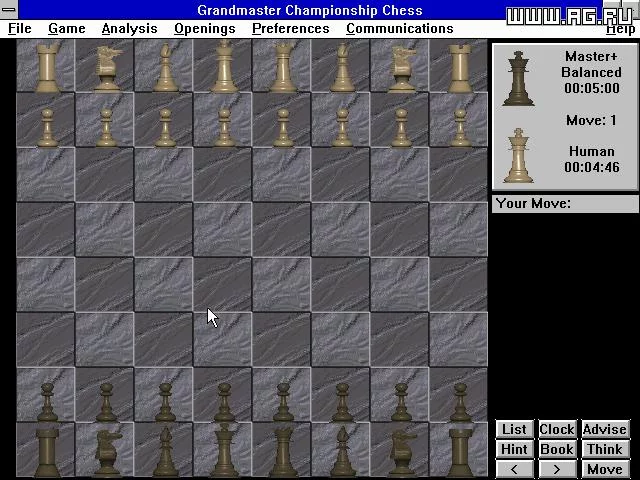
Task: Select the light rook in the top-left corner
Action: [x=47, y=67]
